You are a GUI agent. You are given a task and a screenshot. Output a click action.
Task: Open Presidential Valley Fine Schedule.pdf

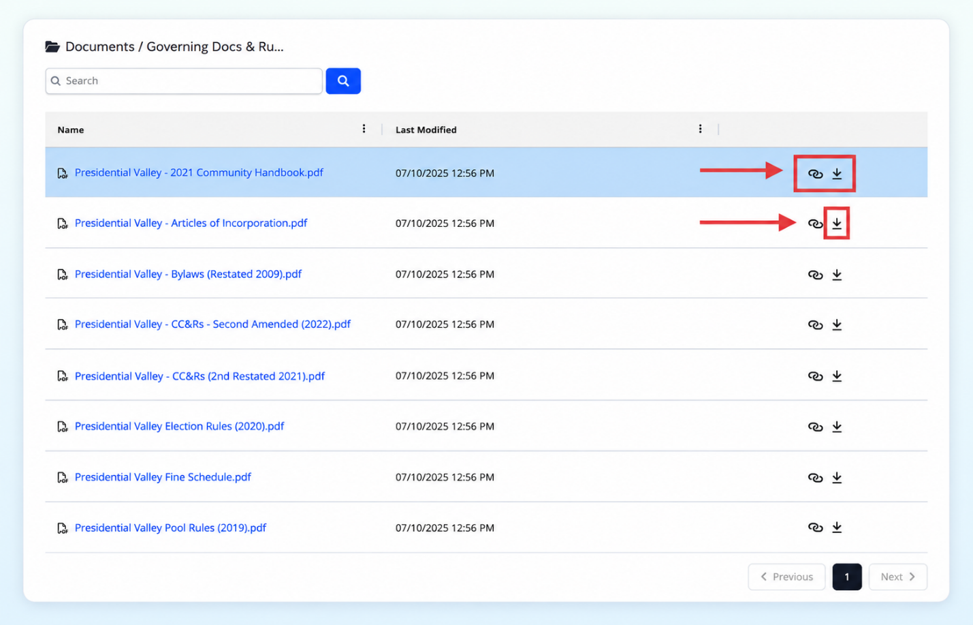163,477
